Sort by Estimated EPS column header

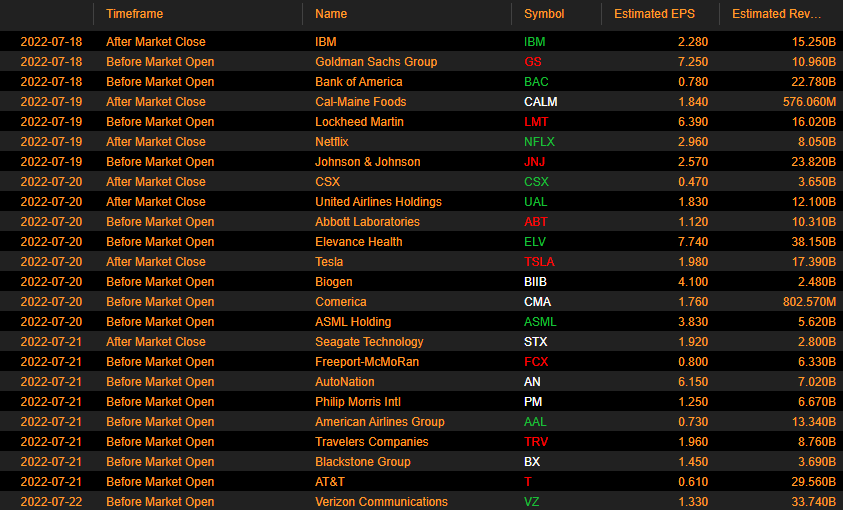pos(654,14)
